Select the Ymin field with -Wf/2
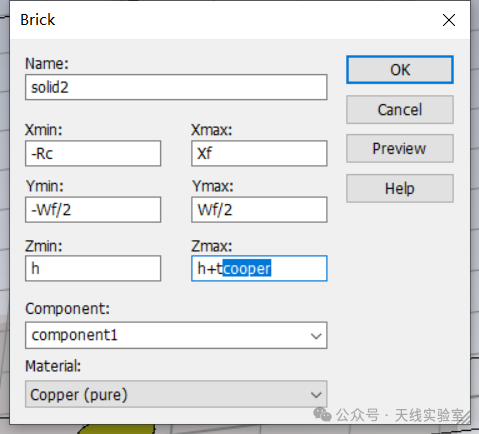The width and height of the screenshot is (479, 434). [93, 210]
